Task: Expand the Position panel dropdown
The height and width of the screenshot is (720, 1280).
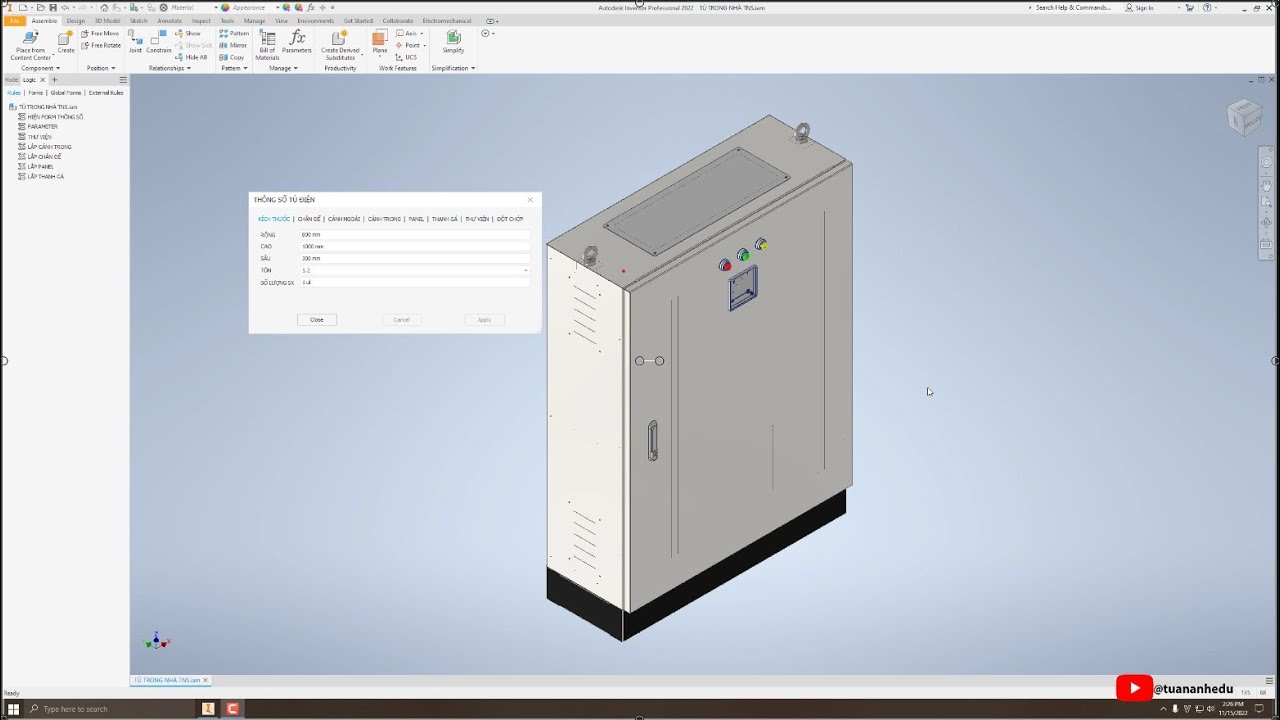Action: pos(101,68)
